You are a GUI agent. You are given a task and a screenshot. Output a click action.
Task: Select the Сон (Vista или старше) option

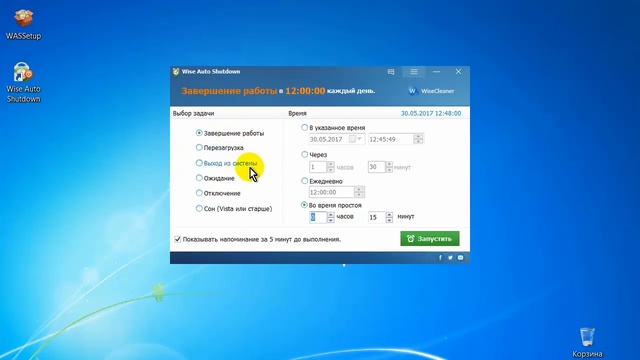[x=234, y=209]
